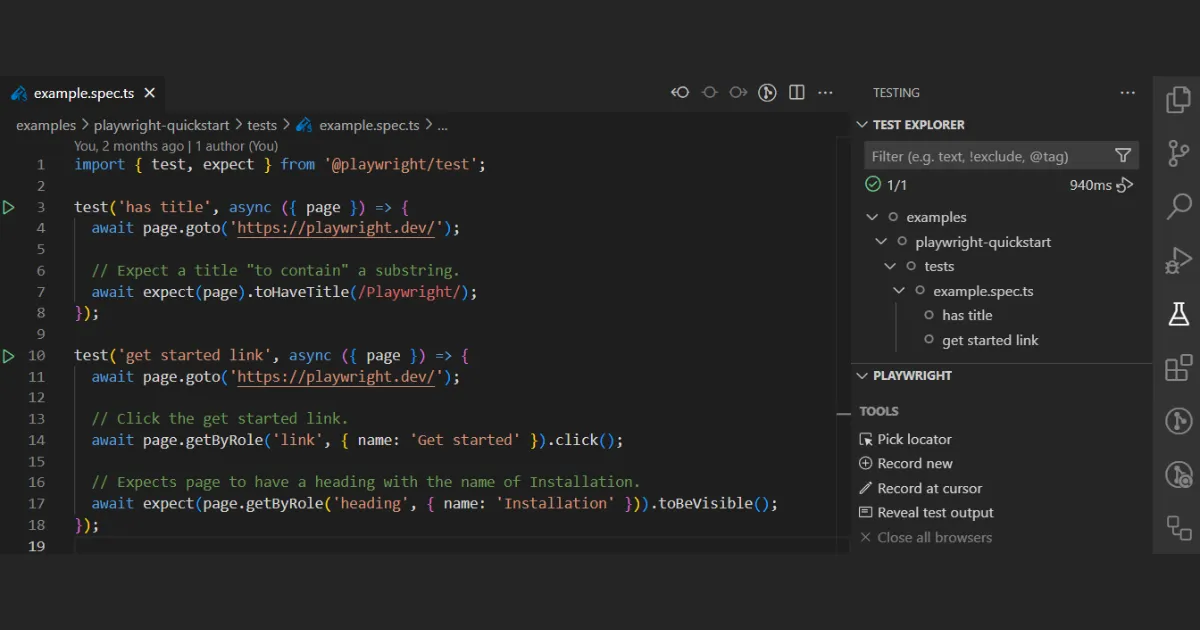This screenshot has height=630, width=1200.
Task: Open Source Control view in activity bar
Action: (x=1179, y=153)
